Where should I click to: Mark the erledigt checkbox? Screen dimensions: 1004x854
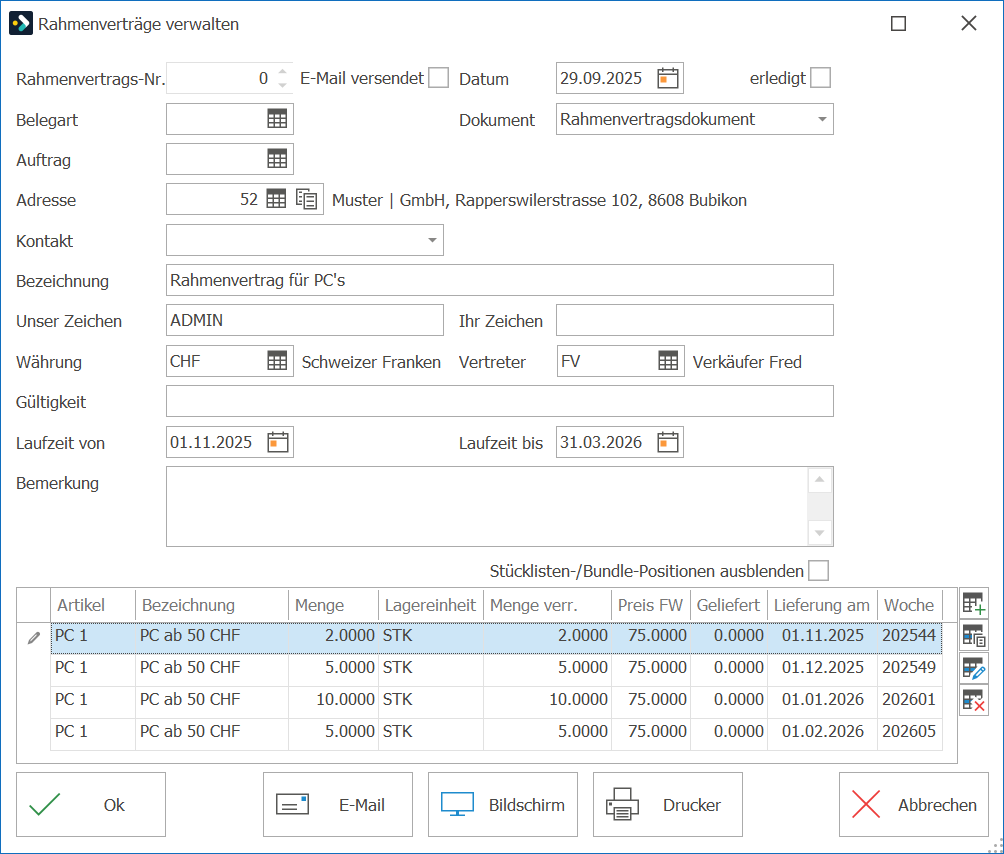pos(820,78)
